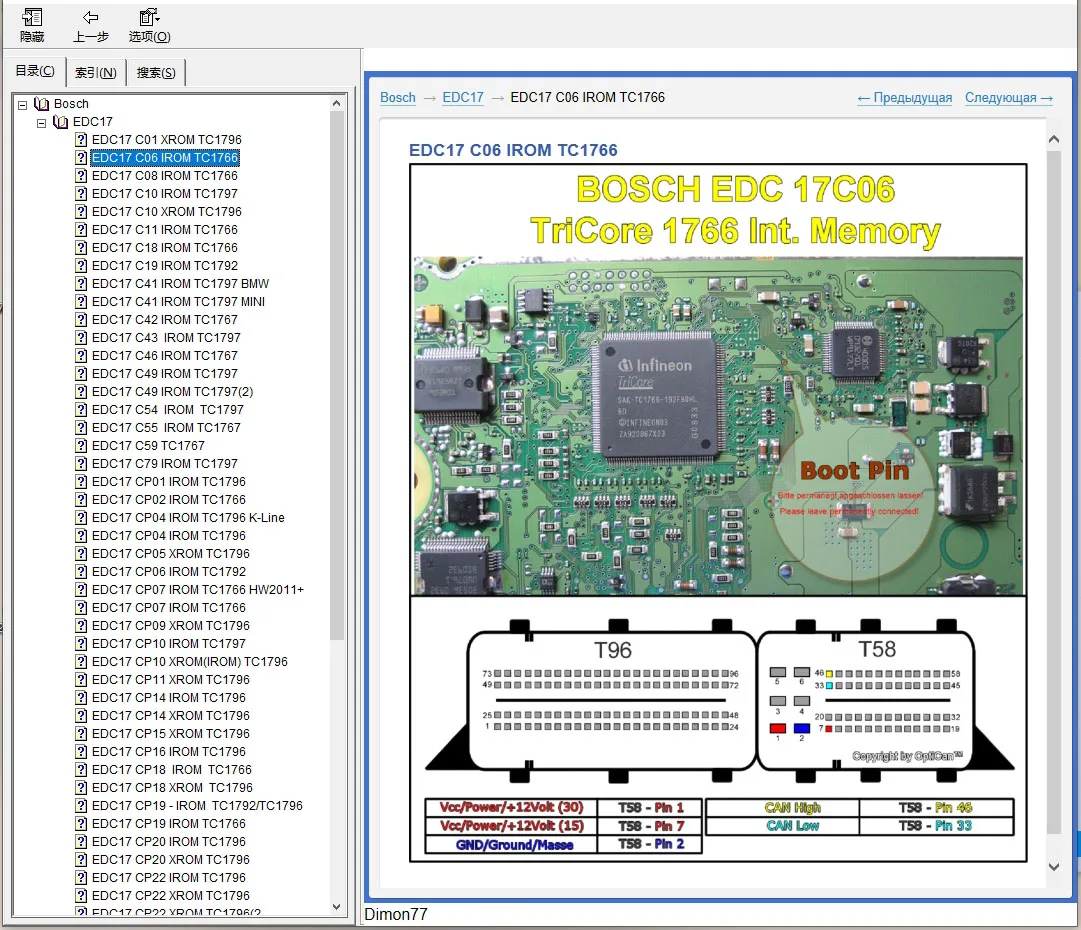The width and height of the screenshot is (1081, 930).
Task: Switch to the Index (索引) tab
Action: coord(96,72)
